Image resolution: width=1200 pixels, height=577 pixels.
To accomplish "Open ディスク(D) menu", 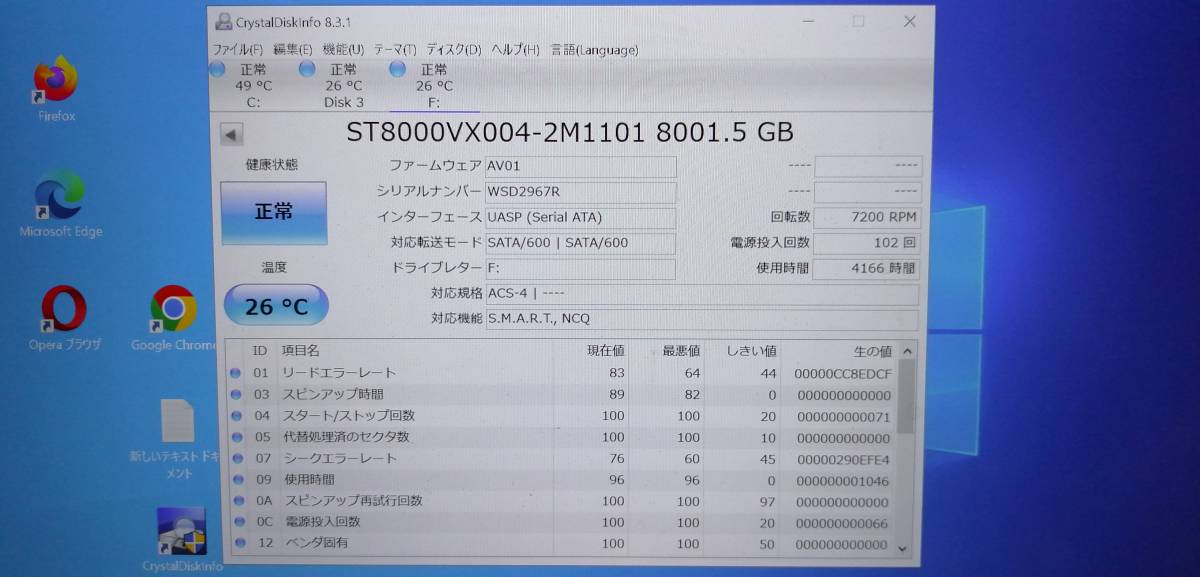I will [453, 49].
